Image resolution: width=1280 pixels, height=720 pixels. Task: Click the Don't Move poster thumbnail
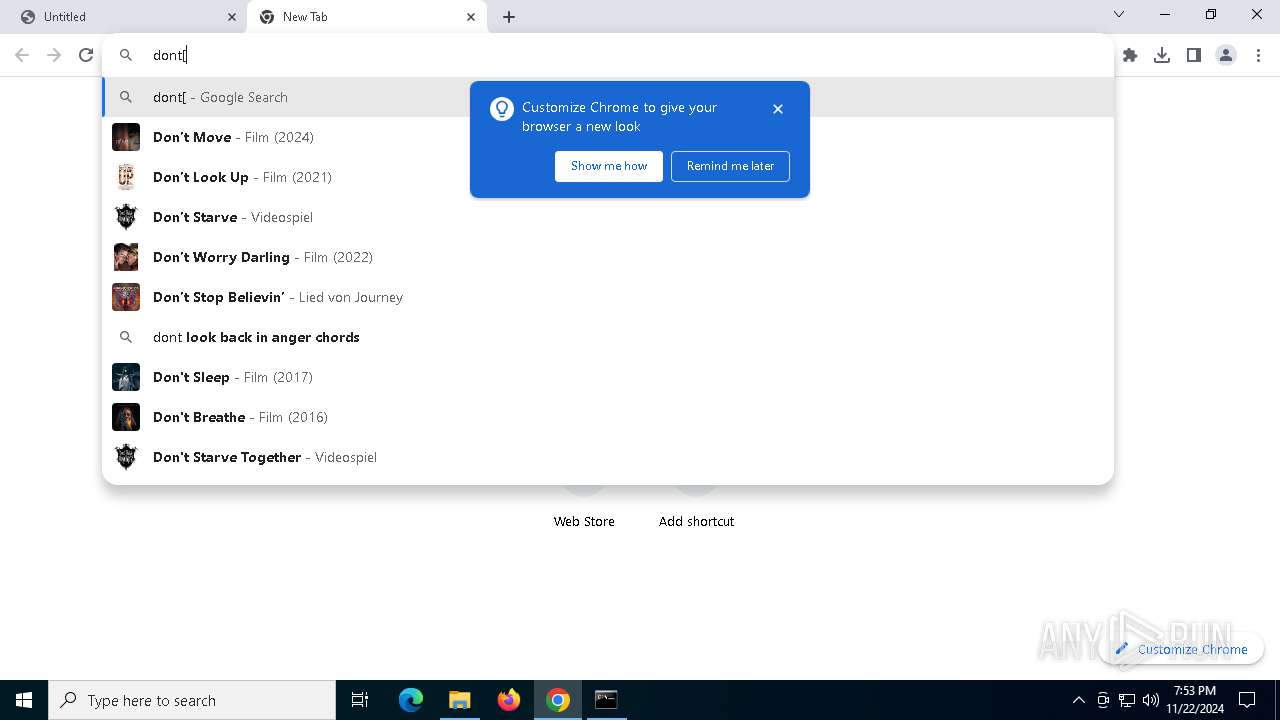coord(126,137)
